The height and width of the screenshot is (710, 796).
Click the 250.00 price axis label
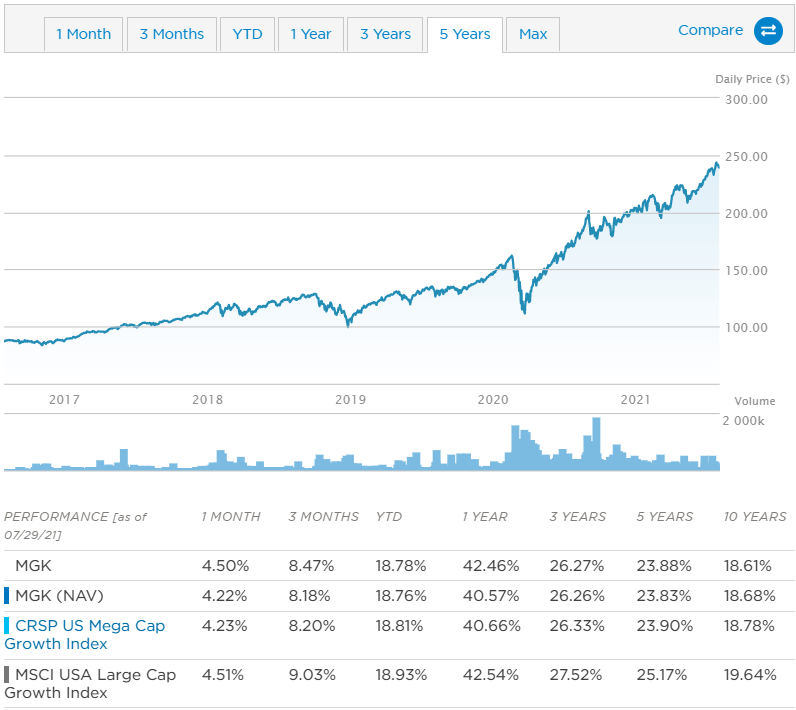tap(746, 157)
